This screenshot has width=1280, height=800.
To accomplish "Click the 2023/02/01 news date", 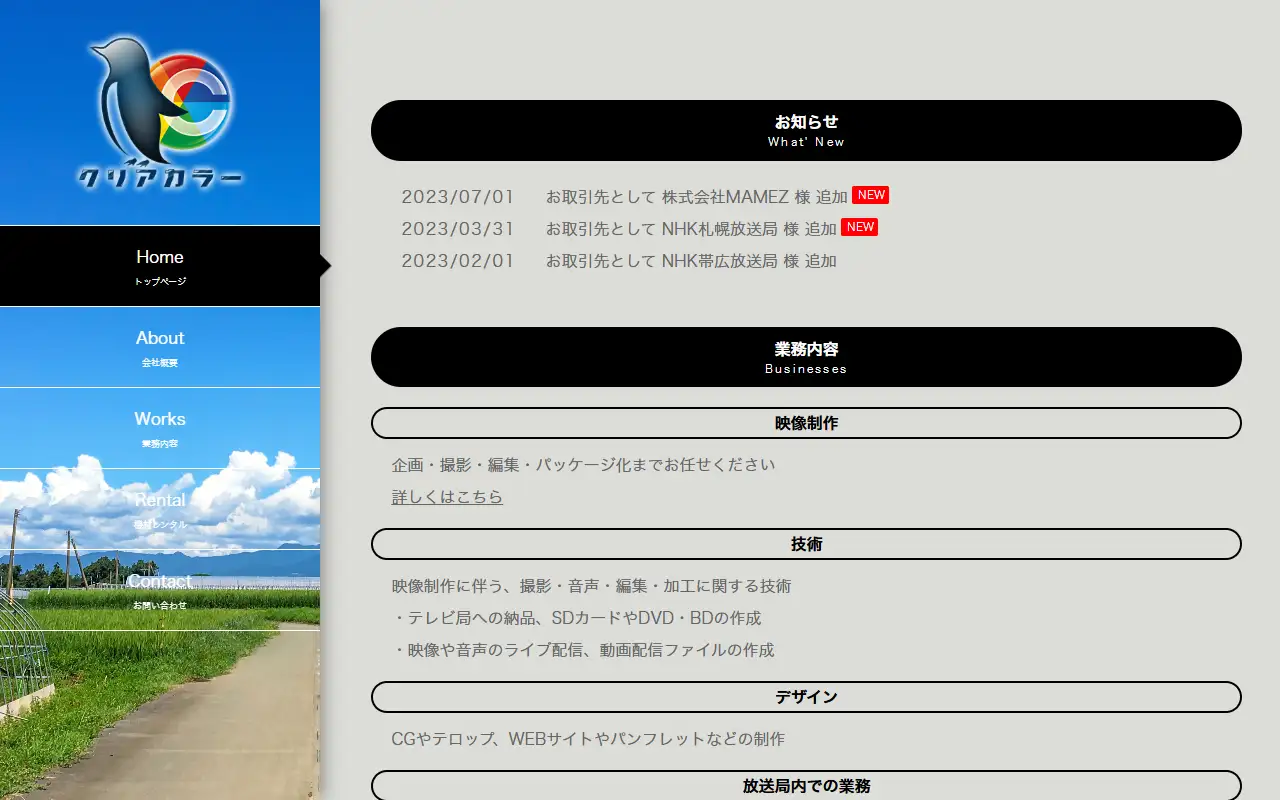I will [x=458, y=261].
